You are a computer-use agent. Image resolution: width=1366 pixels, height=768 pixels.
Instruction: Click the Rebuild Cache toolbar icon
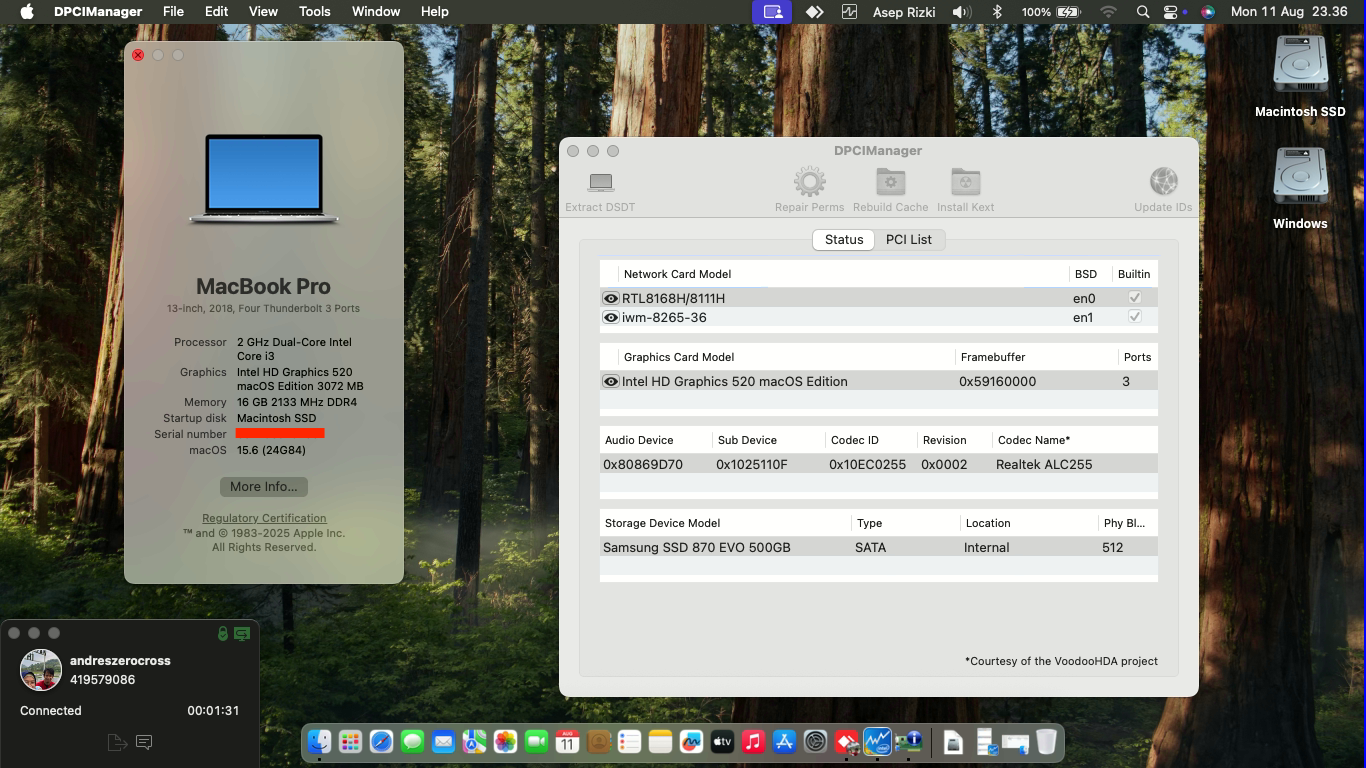pyautogui.click(x=890, y=183)
